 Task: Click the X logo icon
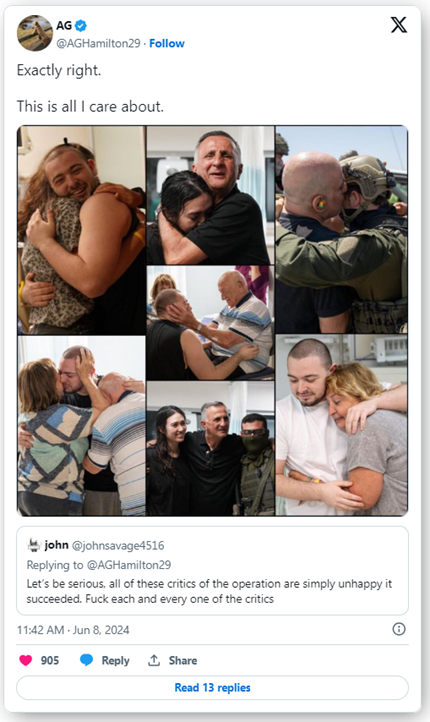pyautogui.click(x=399, y=25)
